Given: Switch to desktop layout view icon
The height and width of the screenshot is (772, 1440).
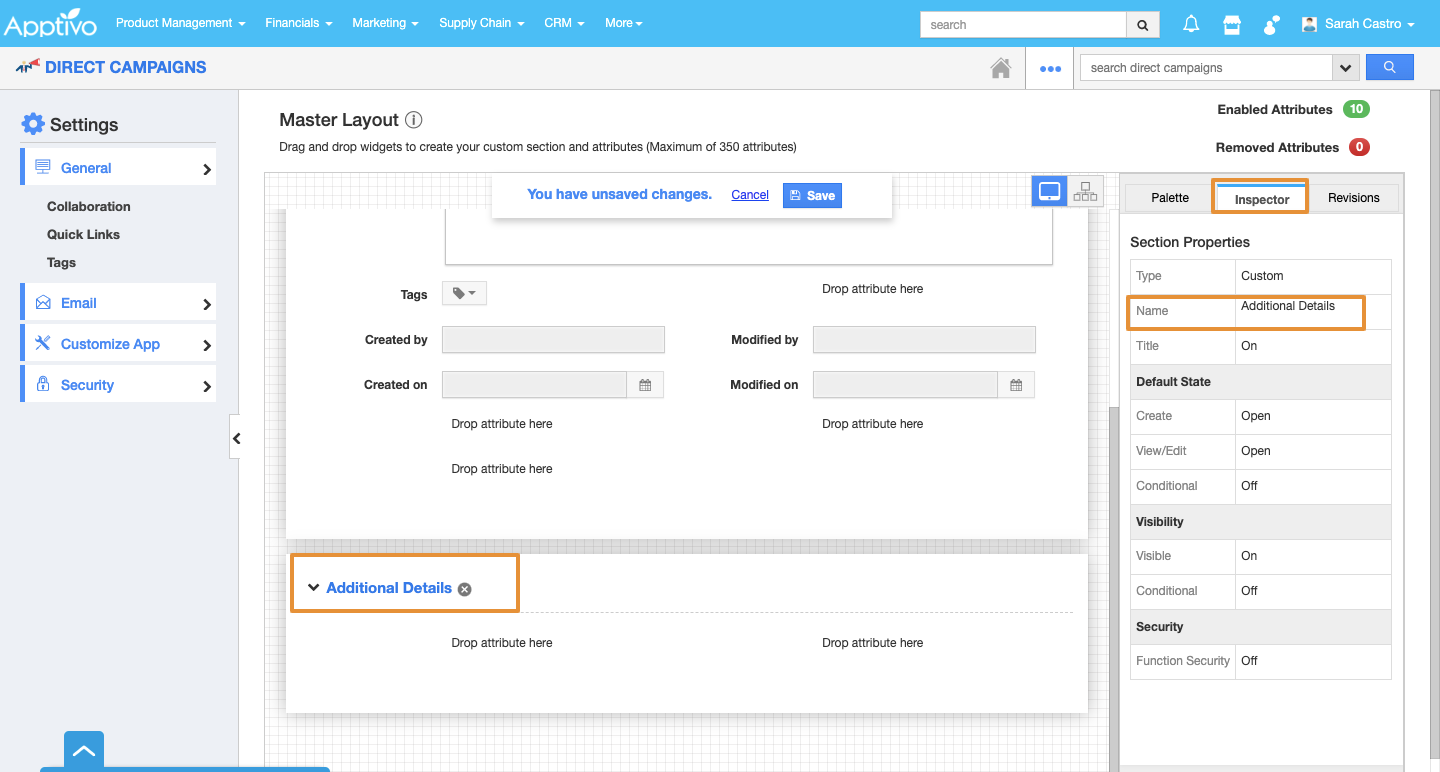Looking at the screenshot, I should [1050, 191].
